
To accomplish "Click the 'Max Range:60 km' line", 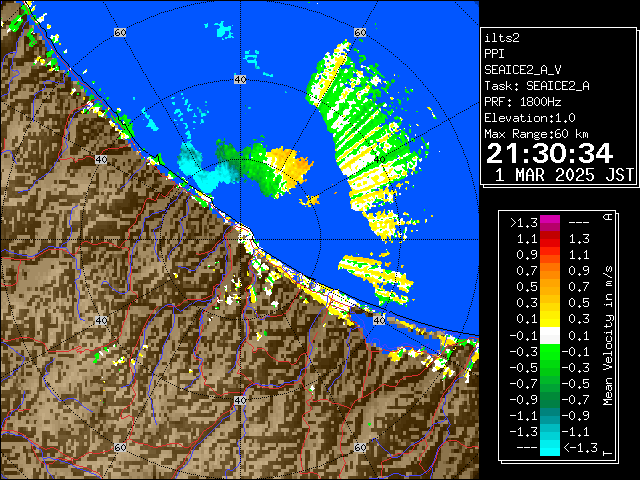I will [x=536, y=134].
